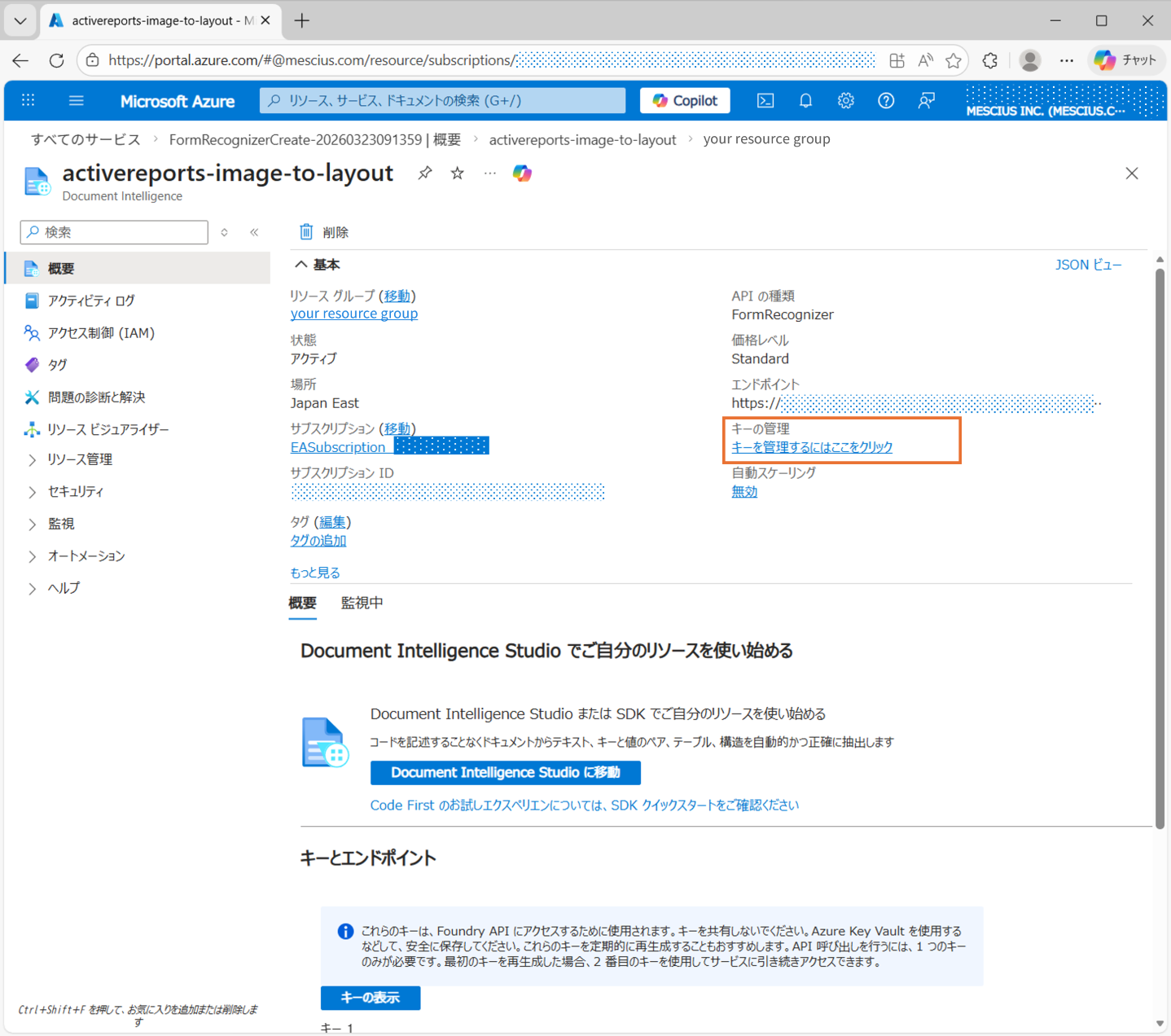Click 移動 link next to サブスクリプション
The image size is (1171, 1036).
(397, 428)
